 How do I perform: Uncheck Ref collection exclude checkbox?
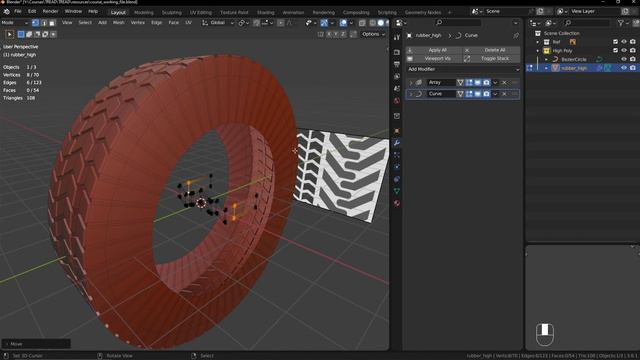tap(616, 42)
